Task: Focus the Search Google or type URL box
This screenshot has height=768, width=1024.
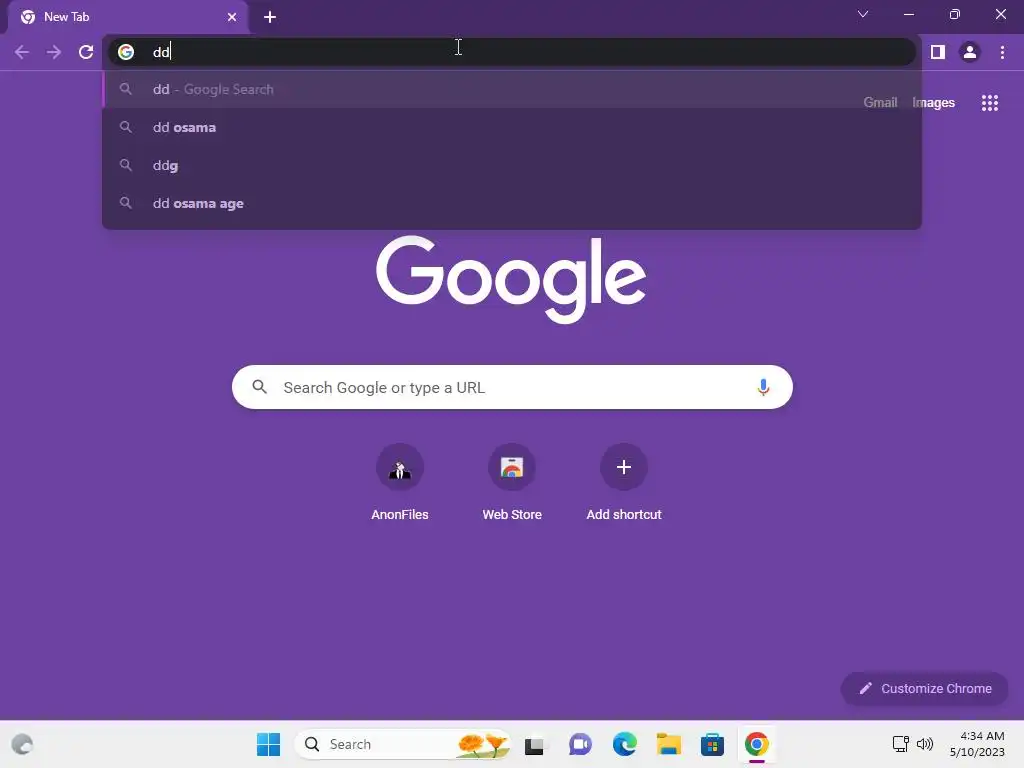Action: pyautogui.click(x=512, y=387)
